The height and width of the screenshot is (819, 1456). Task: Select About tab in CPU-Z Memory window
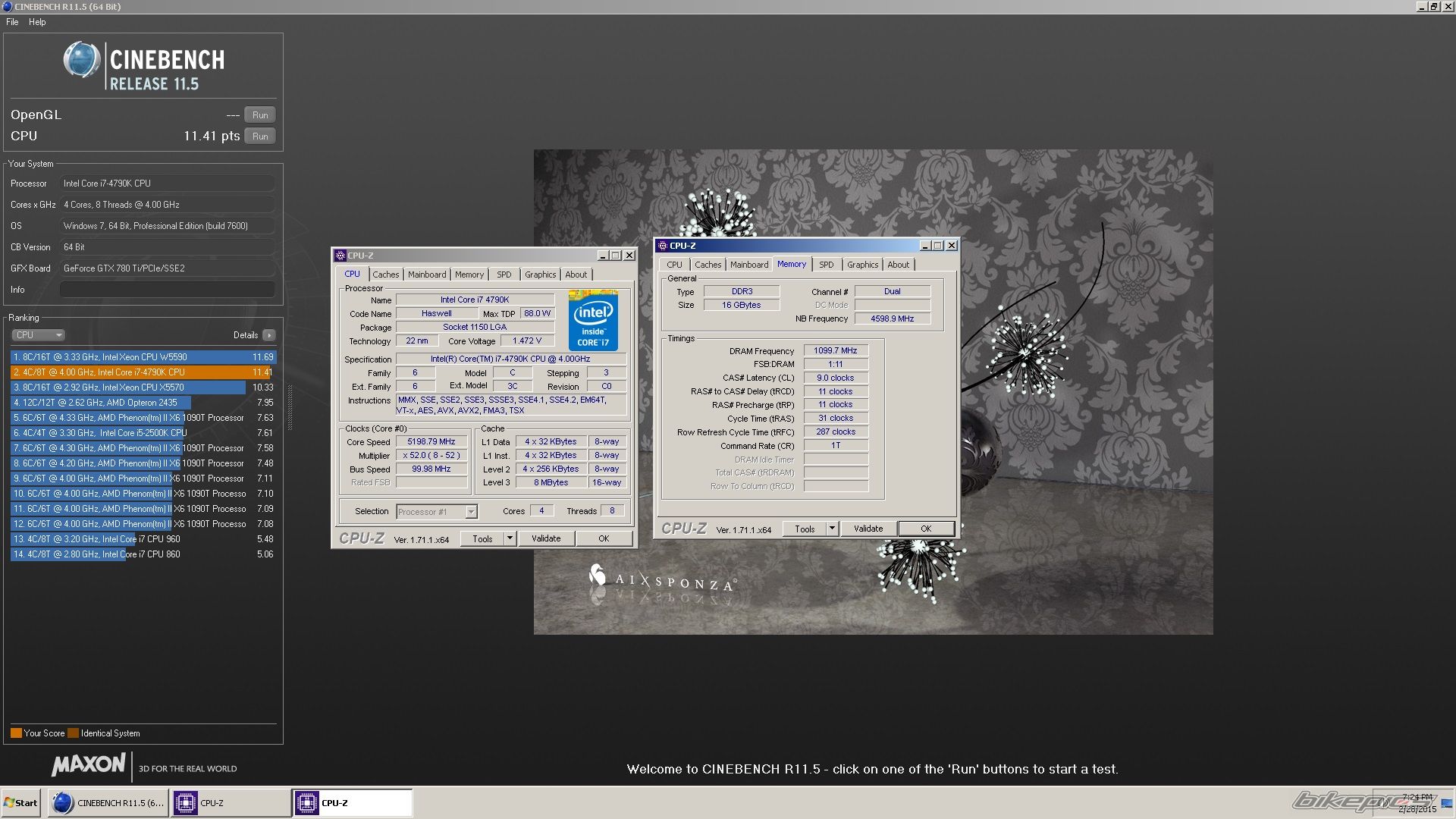pos(899,265)
